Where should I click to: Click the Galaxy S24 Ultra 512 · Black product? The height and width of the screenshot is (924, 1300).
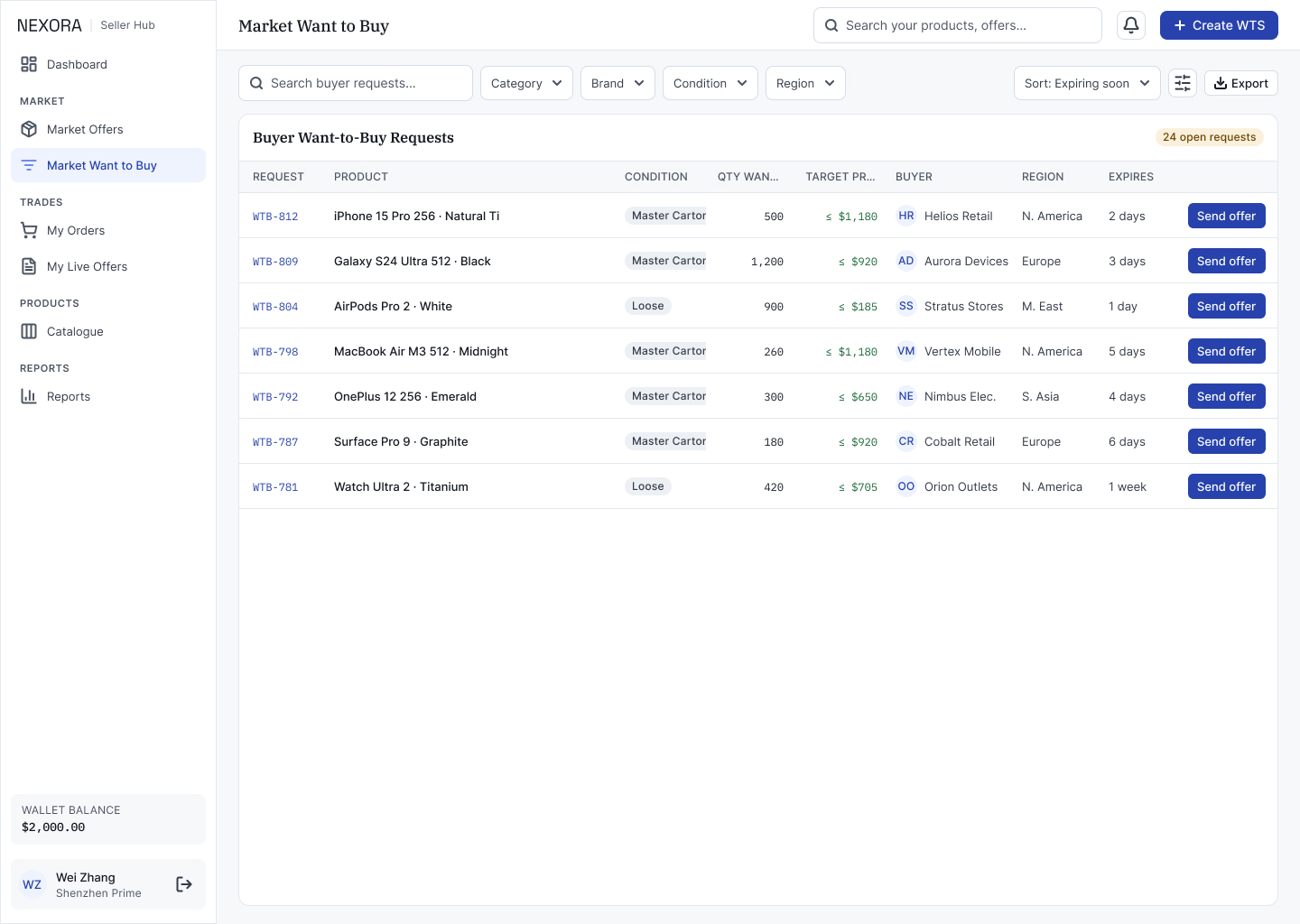(413, 261)
